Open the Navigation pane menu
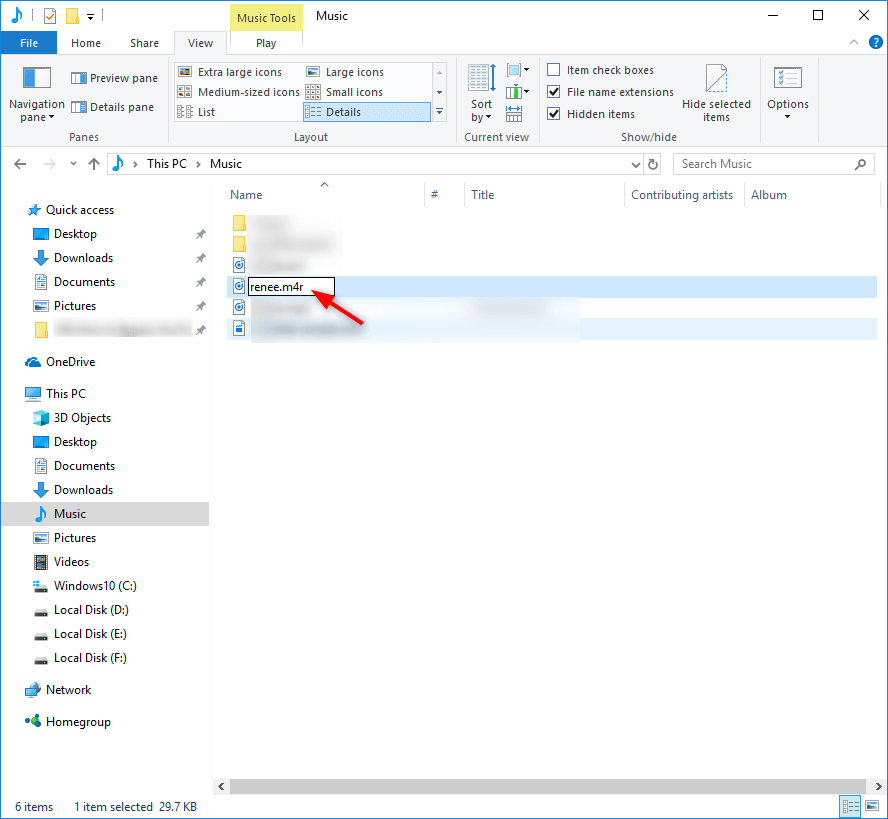The height and width of the screenshot is (819, 888). coord(37,95)
